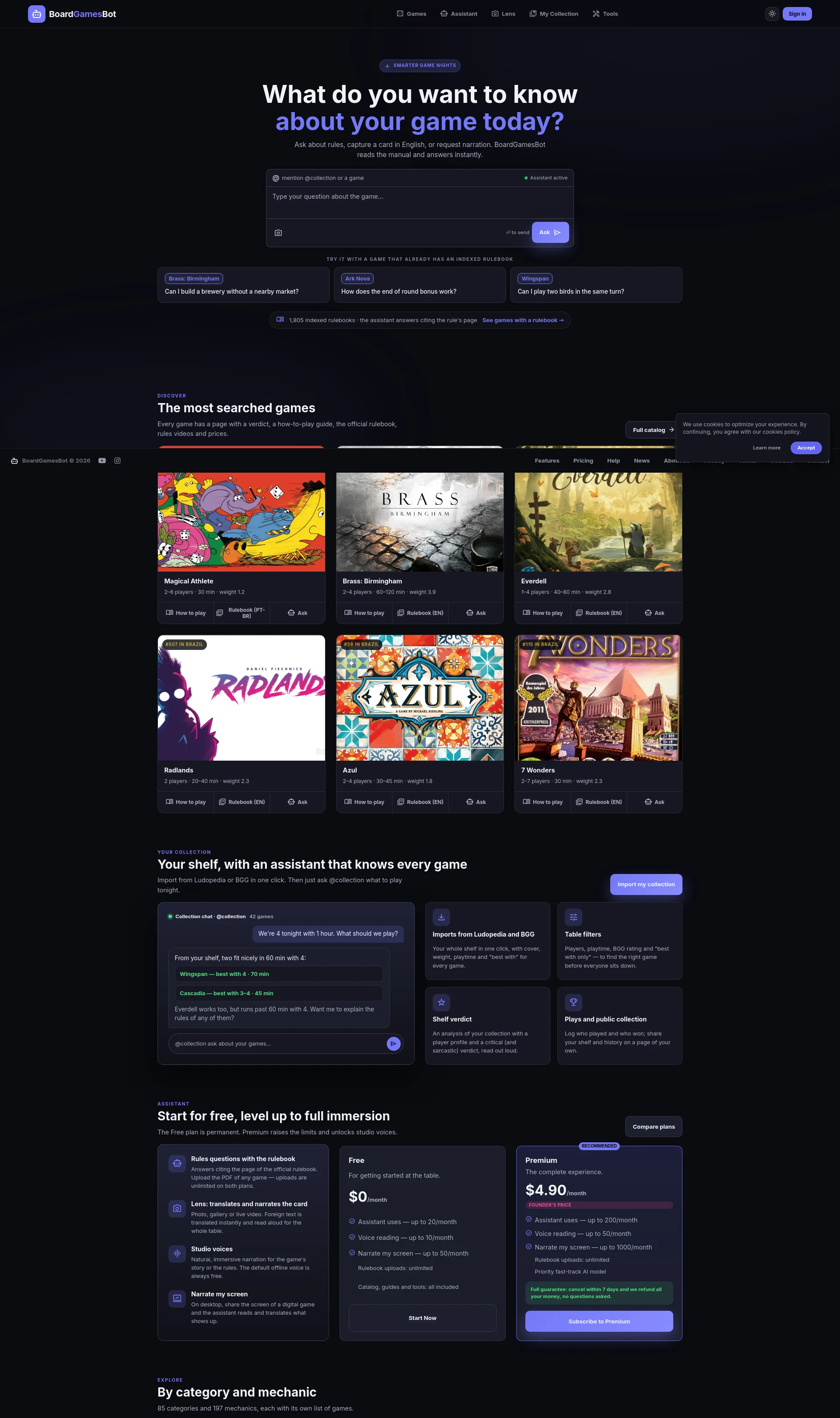Click How to play on the Azul card
The height and width of the screenshot is (1418, 840).
click(x=364, y=802)
